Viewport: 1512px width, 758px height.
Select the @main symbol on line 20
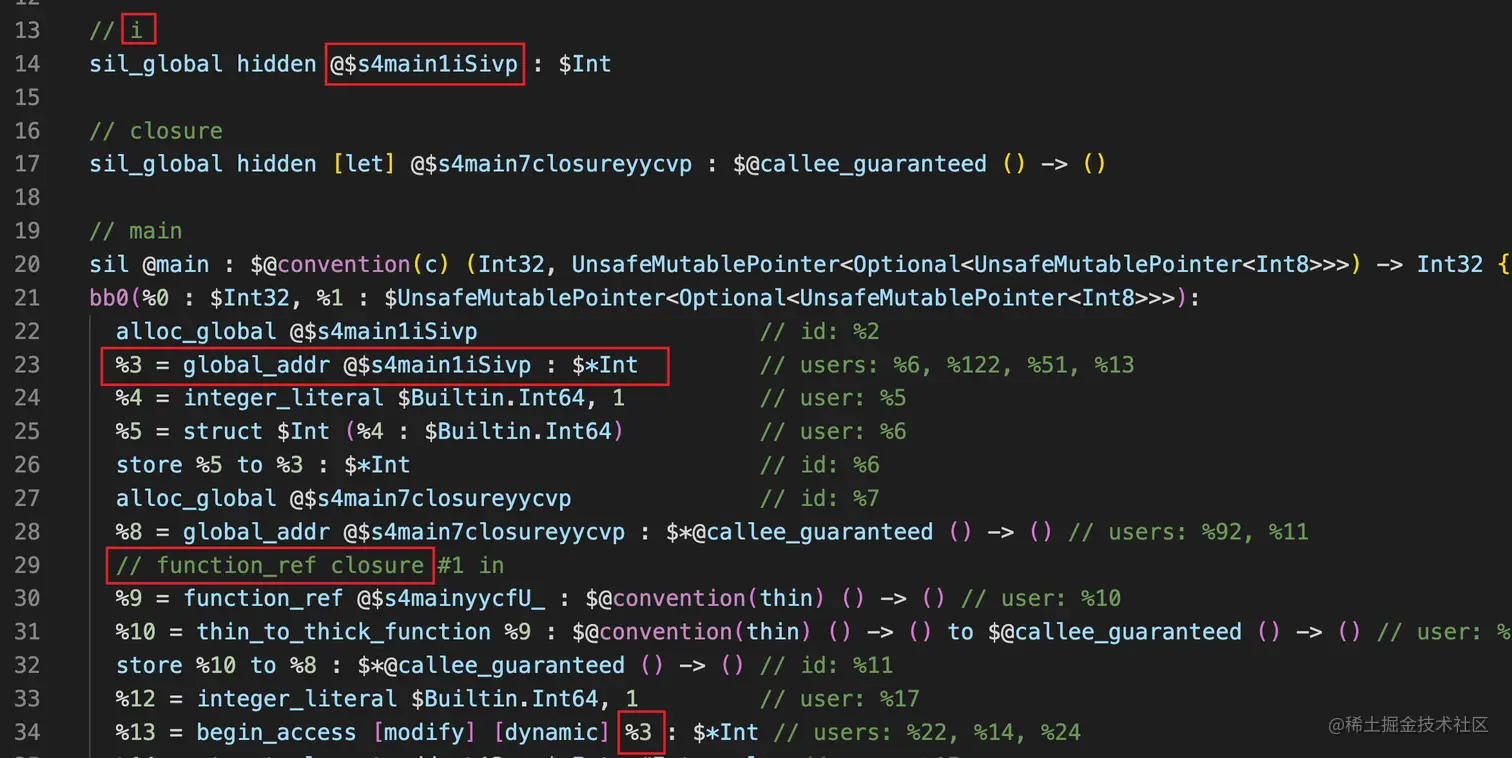(176, 263)
